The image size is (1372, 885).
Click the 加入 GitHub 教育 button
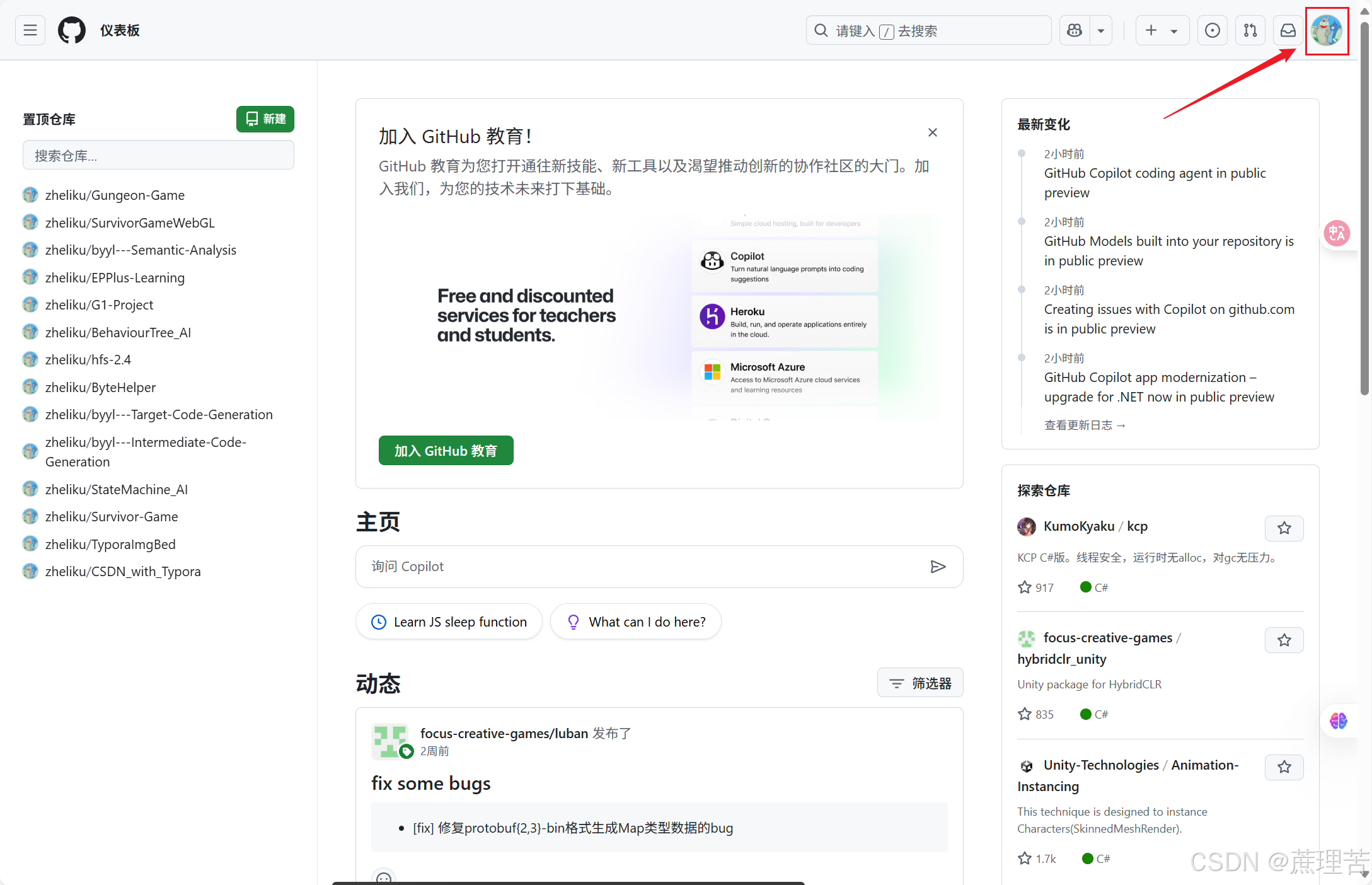point(446,451)
